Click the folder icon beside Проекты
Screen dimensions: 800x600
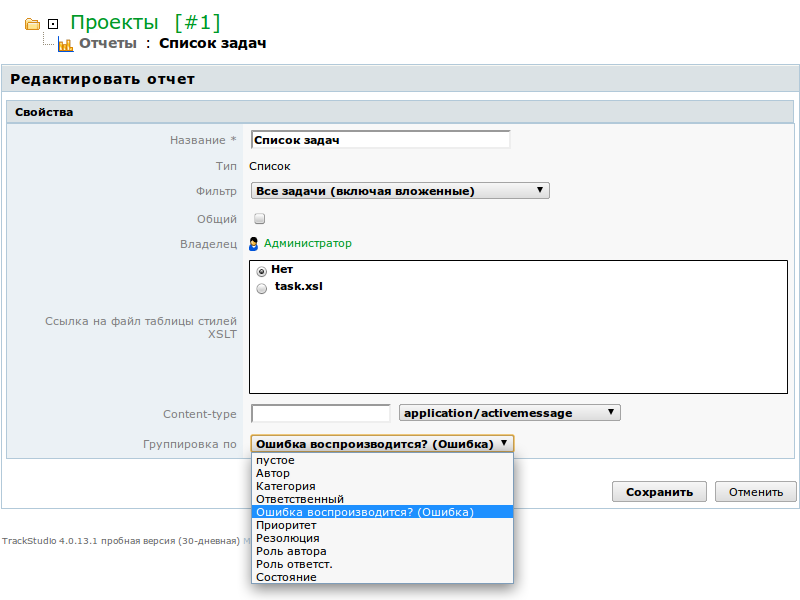click(32, 23)
